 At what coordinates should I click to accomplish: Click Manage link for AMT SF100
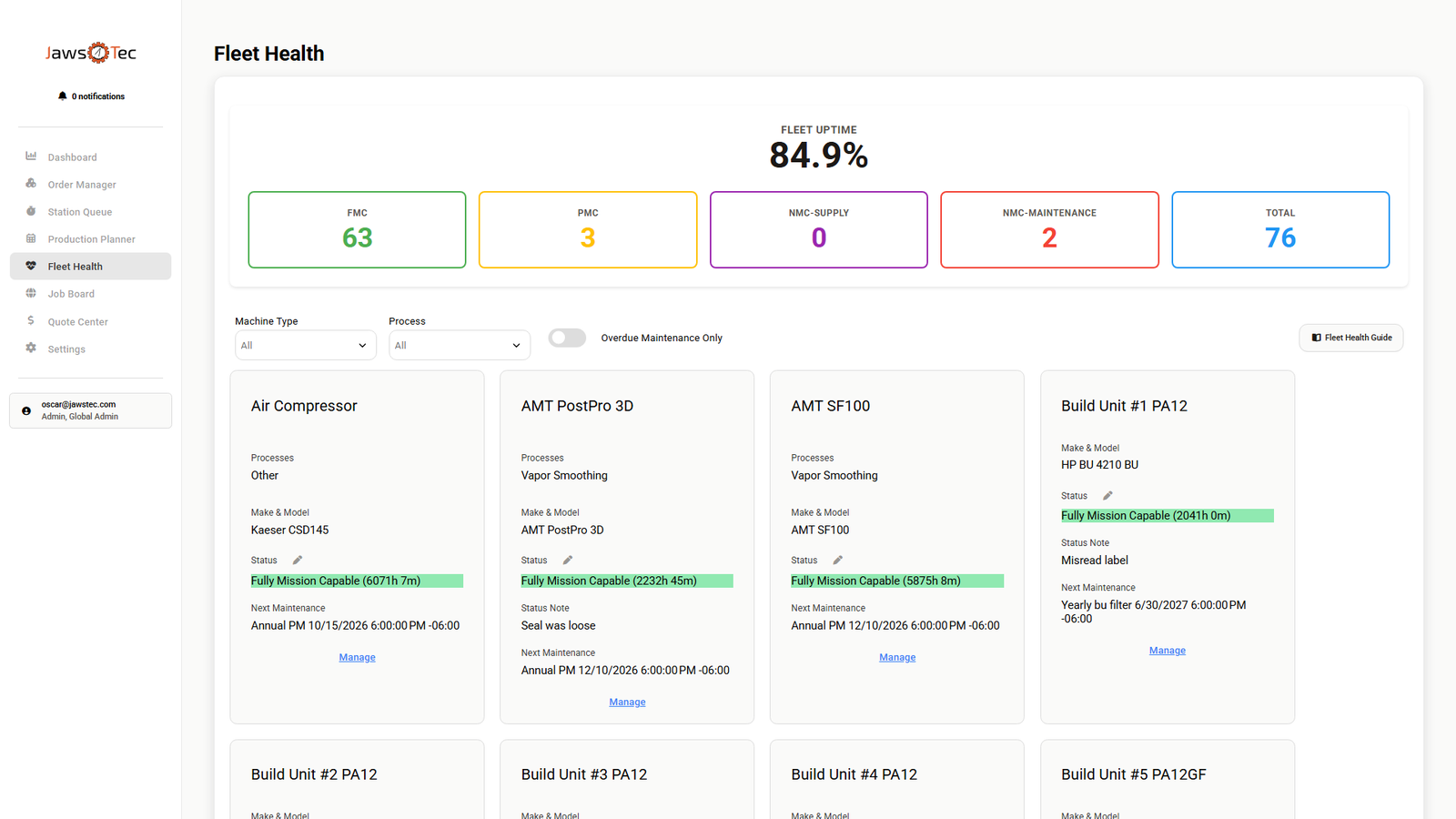point(897,657)
